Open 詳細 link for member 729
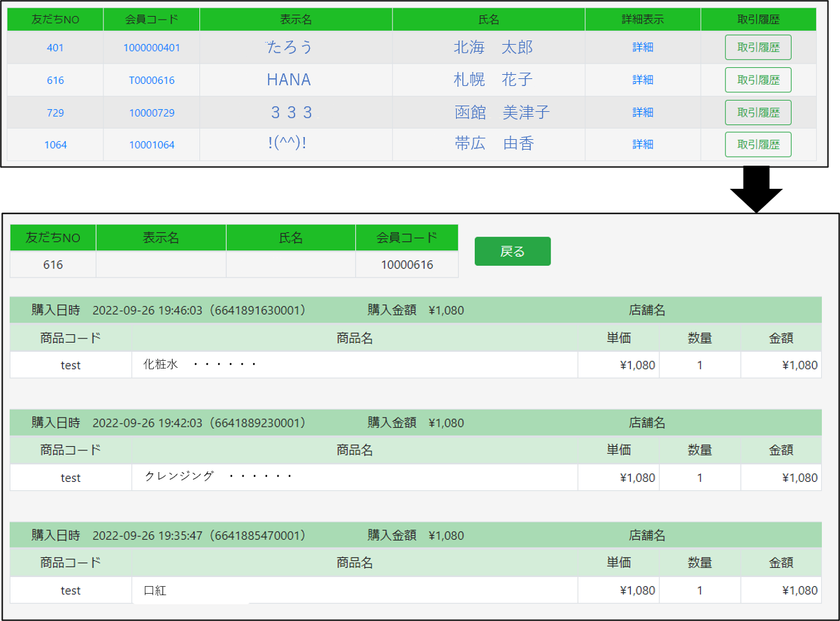Screen dimensions: 840x621 pos(642,113)
